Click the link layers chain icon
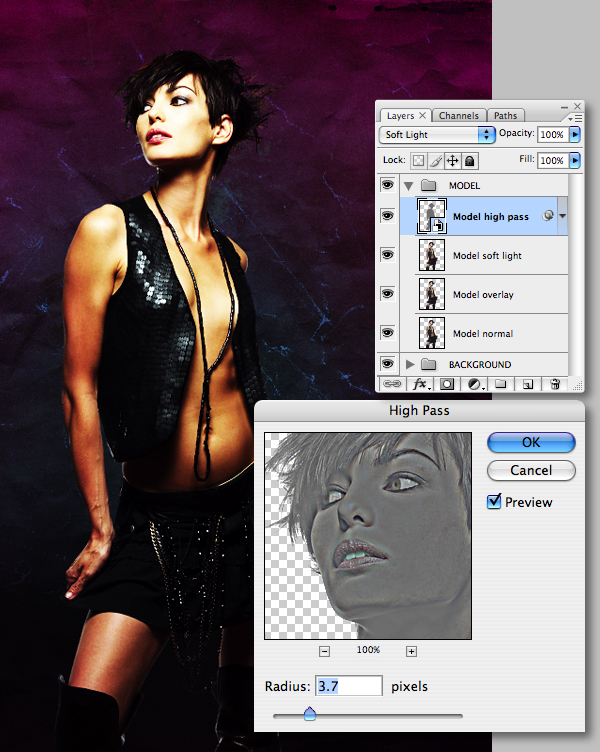 coord(392,384)
